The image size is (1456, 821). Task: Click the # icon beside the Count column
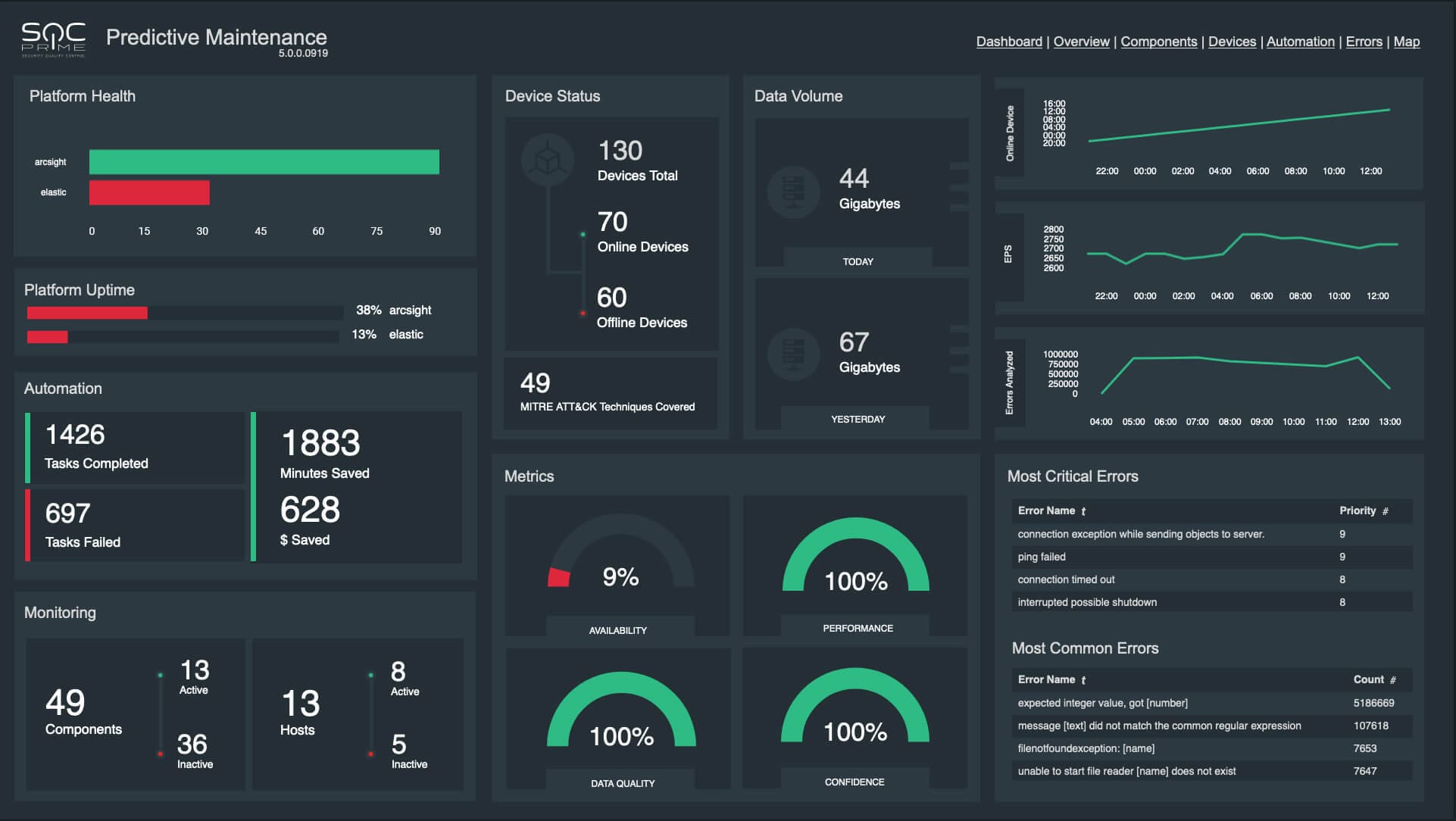[1392, 681]
